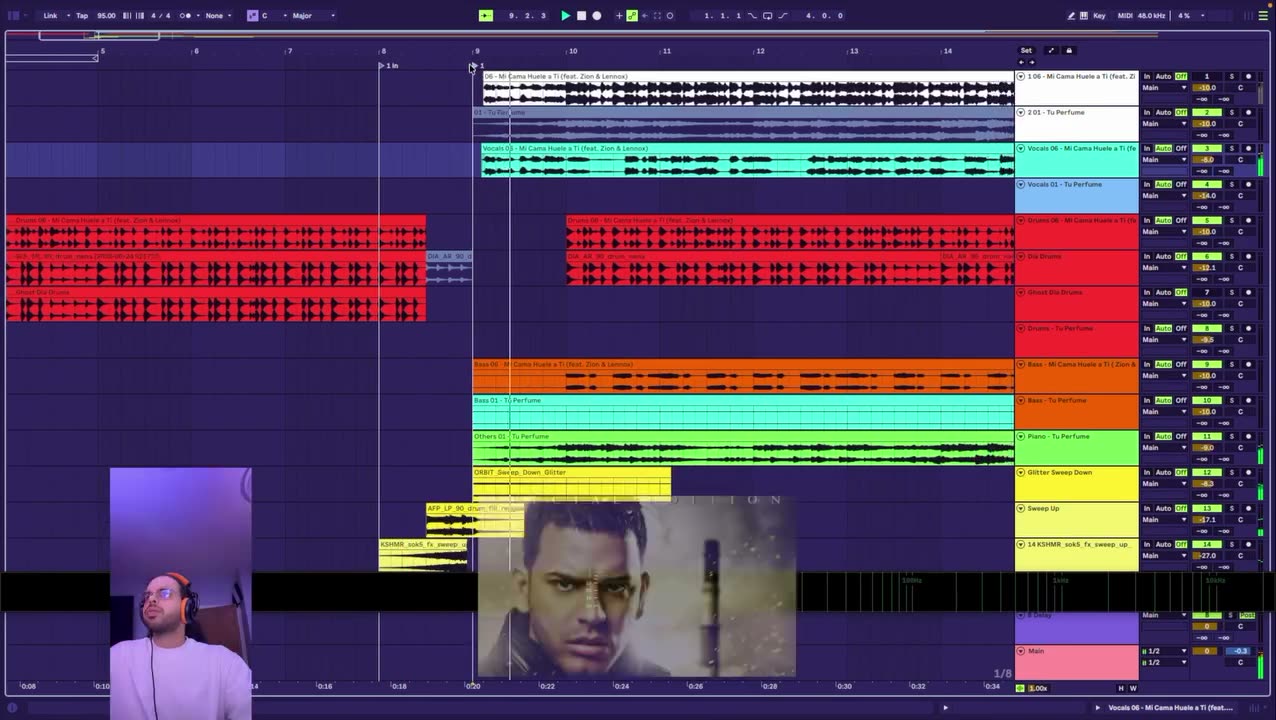This screenshot has height=720, width=1276.
Task: Toggle the Automation Arm icon
Action: point(632,15)
